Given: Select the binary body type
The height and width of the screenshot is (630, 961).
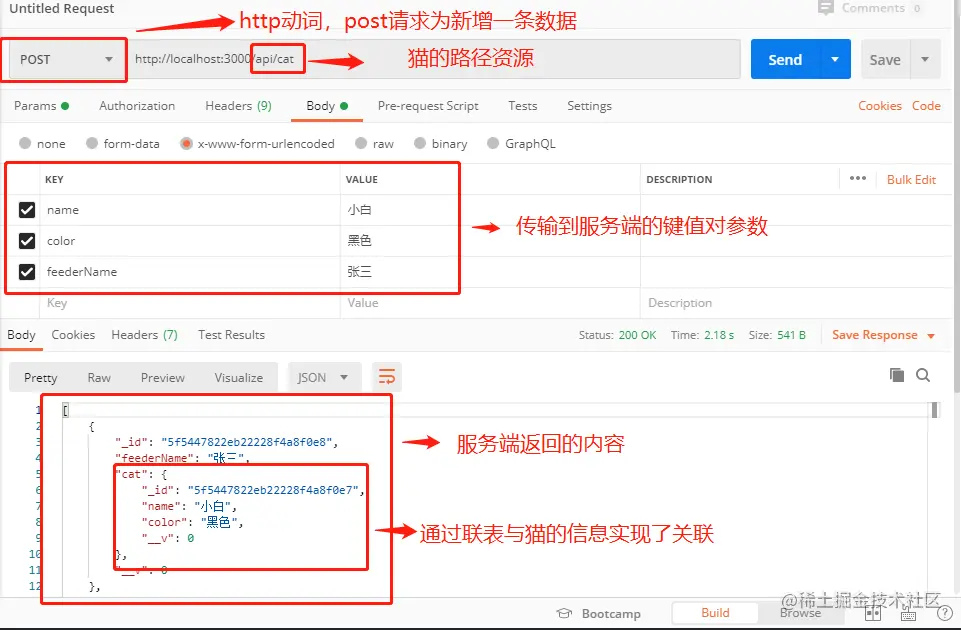Looking at the screenshot, I should 441,143.
